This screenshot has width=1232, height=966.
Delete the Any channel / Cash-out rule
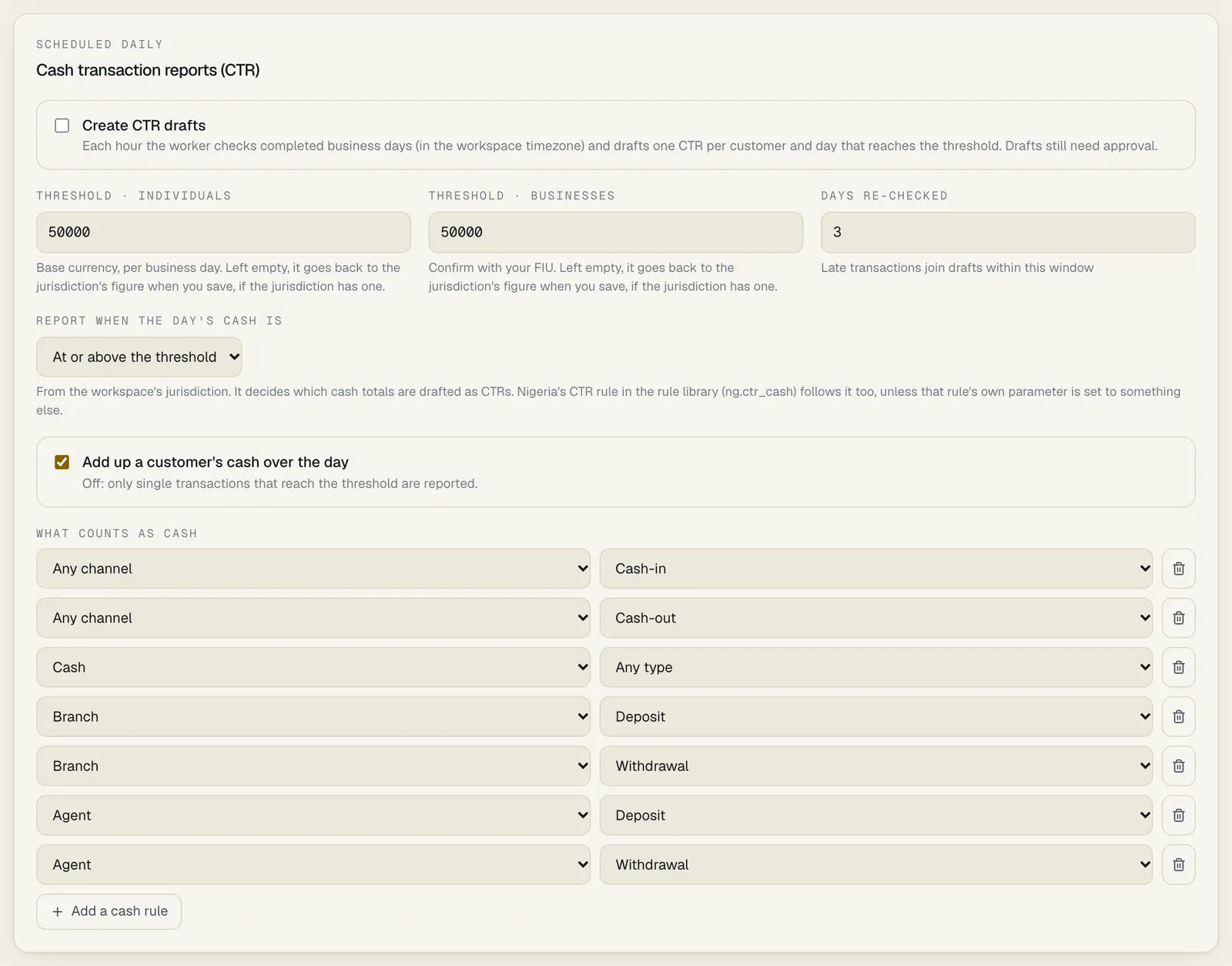click(1178, 618)
